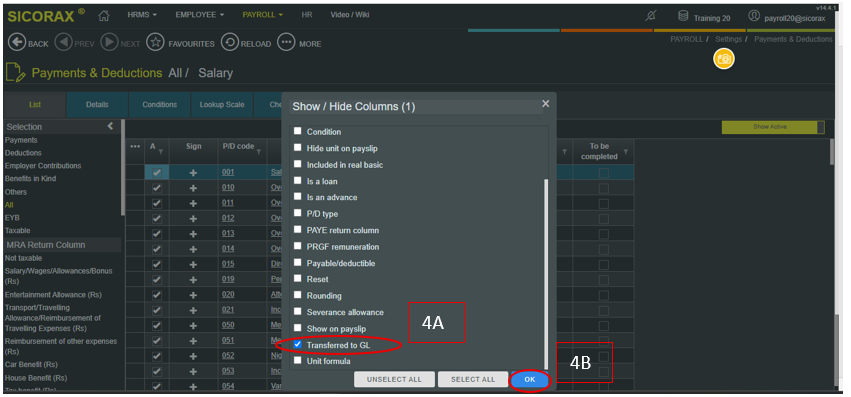Switch to the Details tab

point(97,105)
